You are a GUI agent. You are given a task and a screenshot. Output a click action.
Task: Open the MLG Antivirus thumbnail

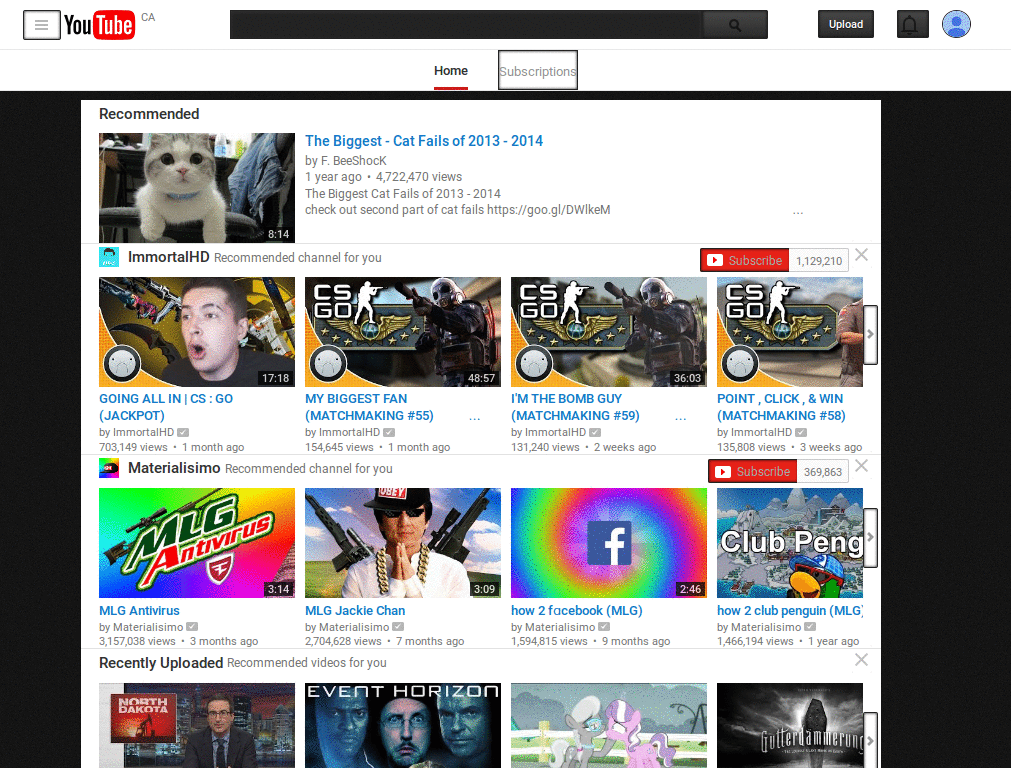pos(197,543)
